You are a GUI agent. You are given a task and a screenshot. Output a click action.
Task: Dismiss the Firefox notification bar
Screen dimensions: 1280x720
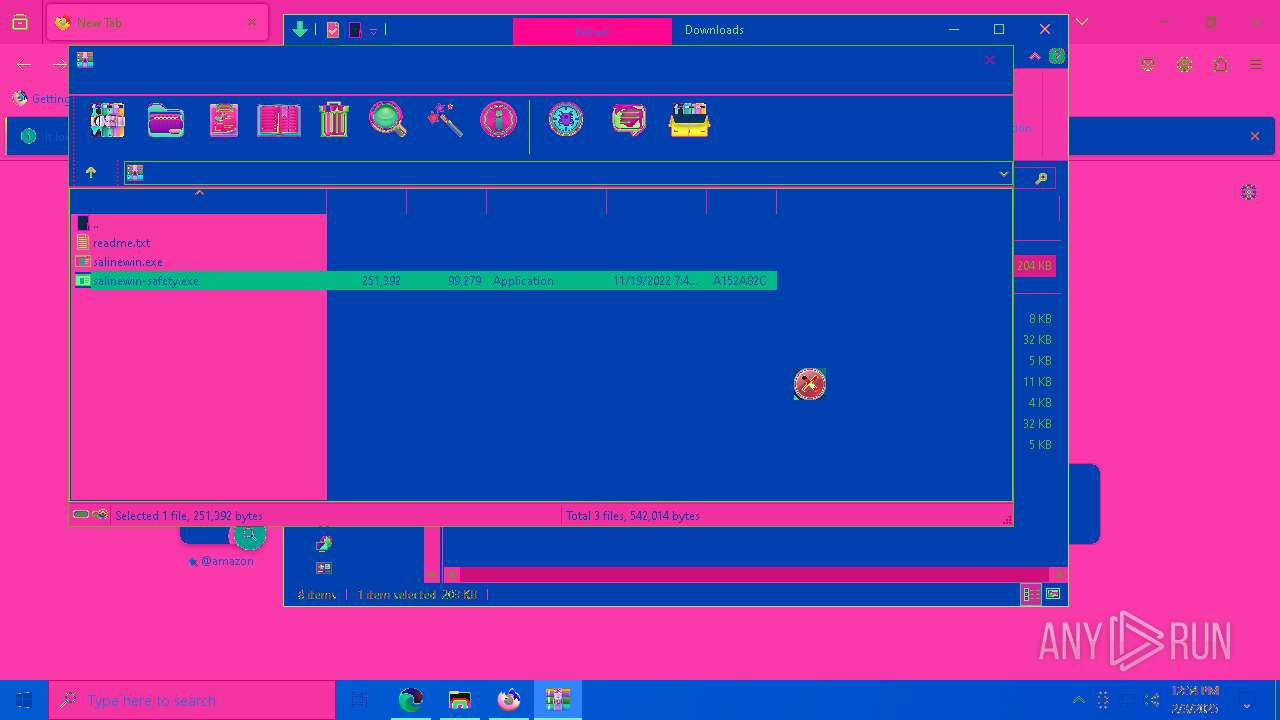pyautogui.click(x=1255, y=136)
